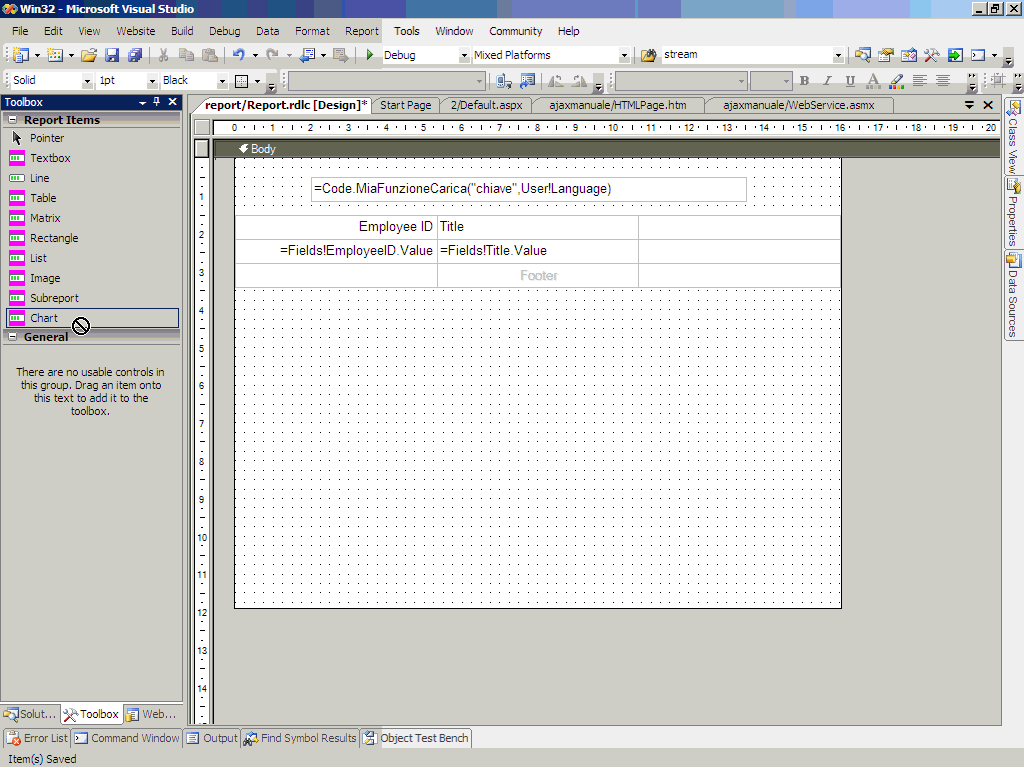The image size is (1024, 768).
Task: Open the Build menu
Action: 182,31
